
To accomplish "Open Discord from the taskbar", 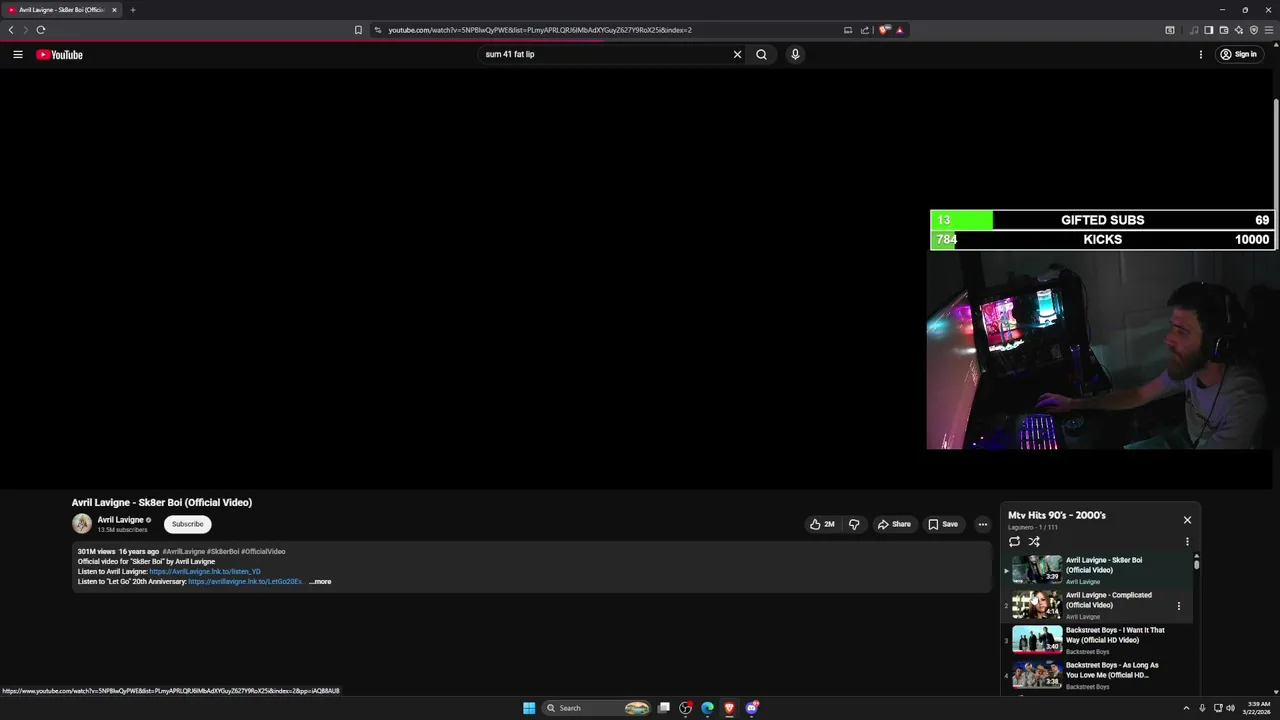I will click(752, 708).
